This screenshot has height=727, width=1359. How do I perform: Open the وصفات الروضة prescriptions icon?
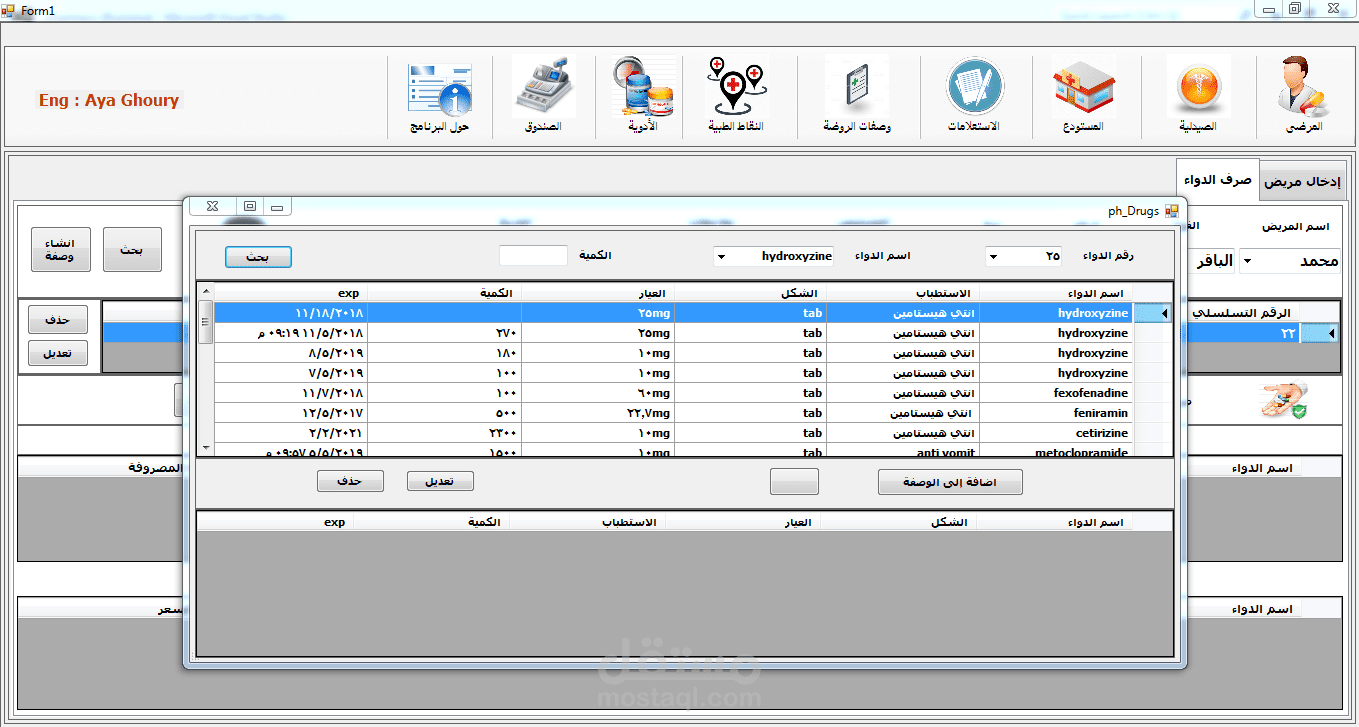pyautogui.click(x=858, y=96)
